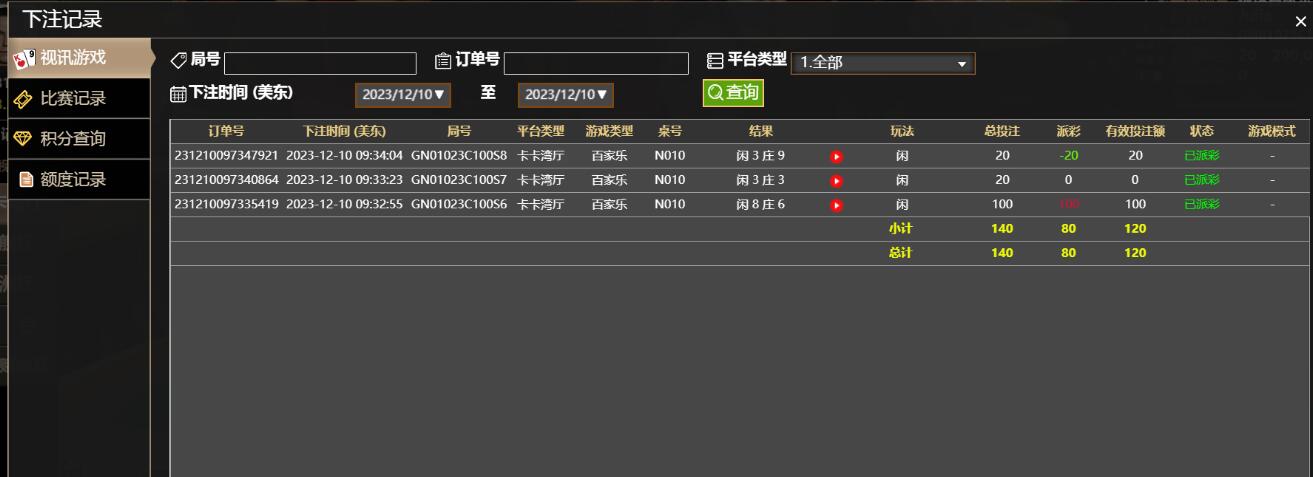Focus the 局号 input field
Image resolution: width=1313 pixels, height=477 pixels.
point(320,63)
